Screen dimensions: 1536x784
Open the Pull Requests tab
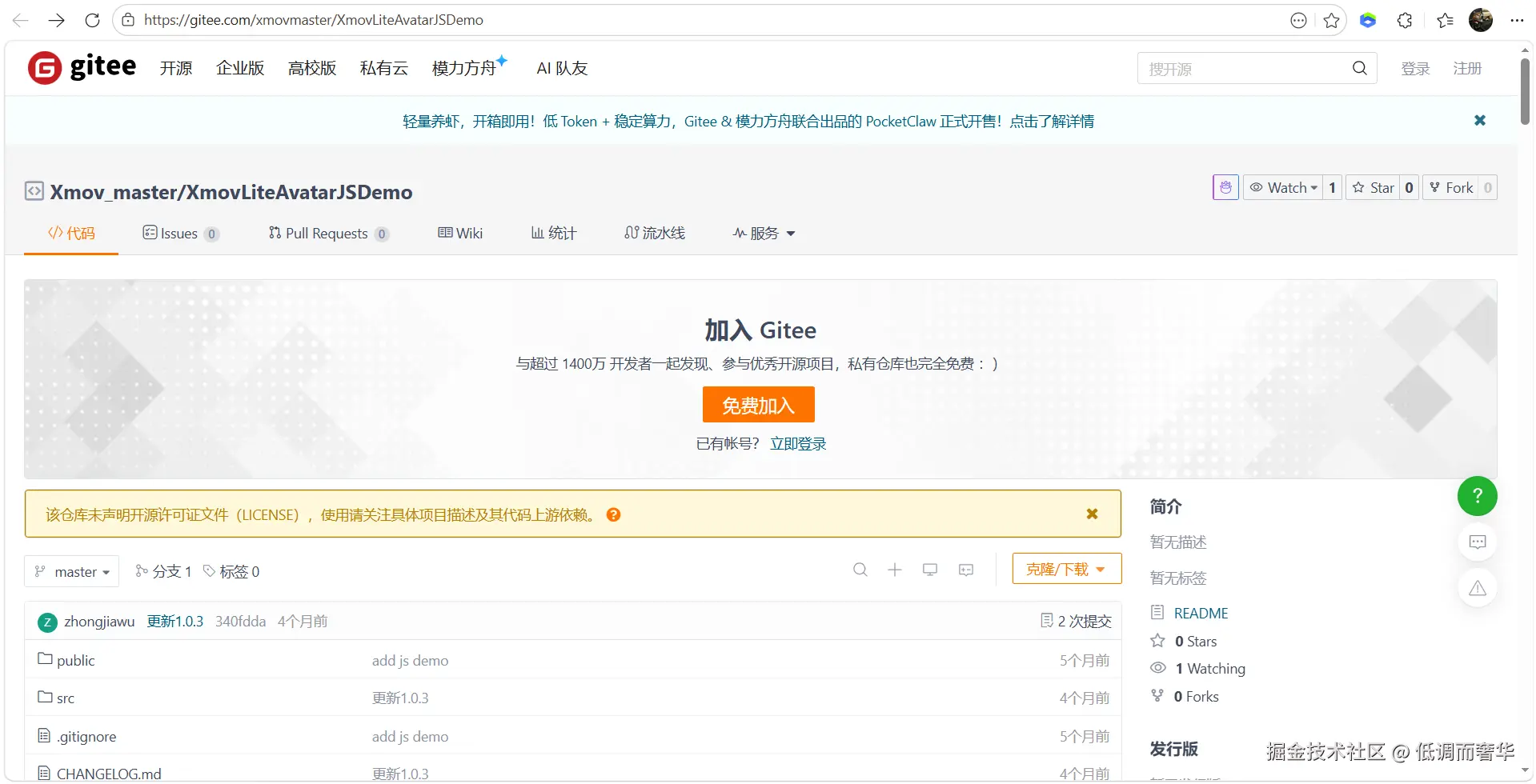coord(328,233)
